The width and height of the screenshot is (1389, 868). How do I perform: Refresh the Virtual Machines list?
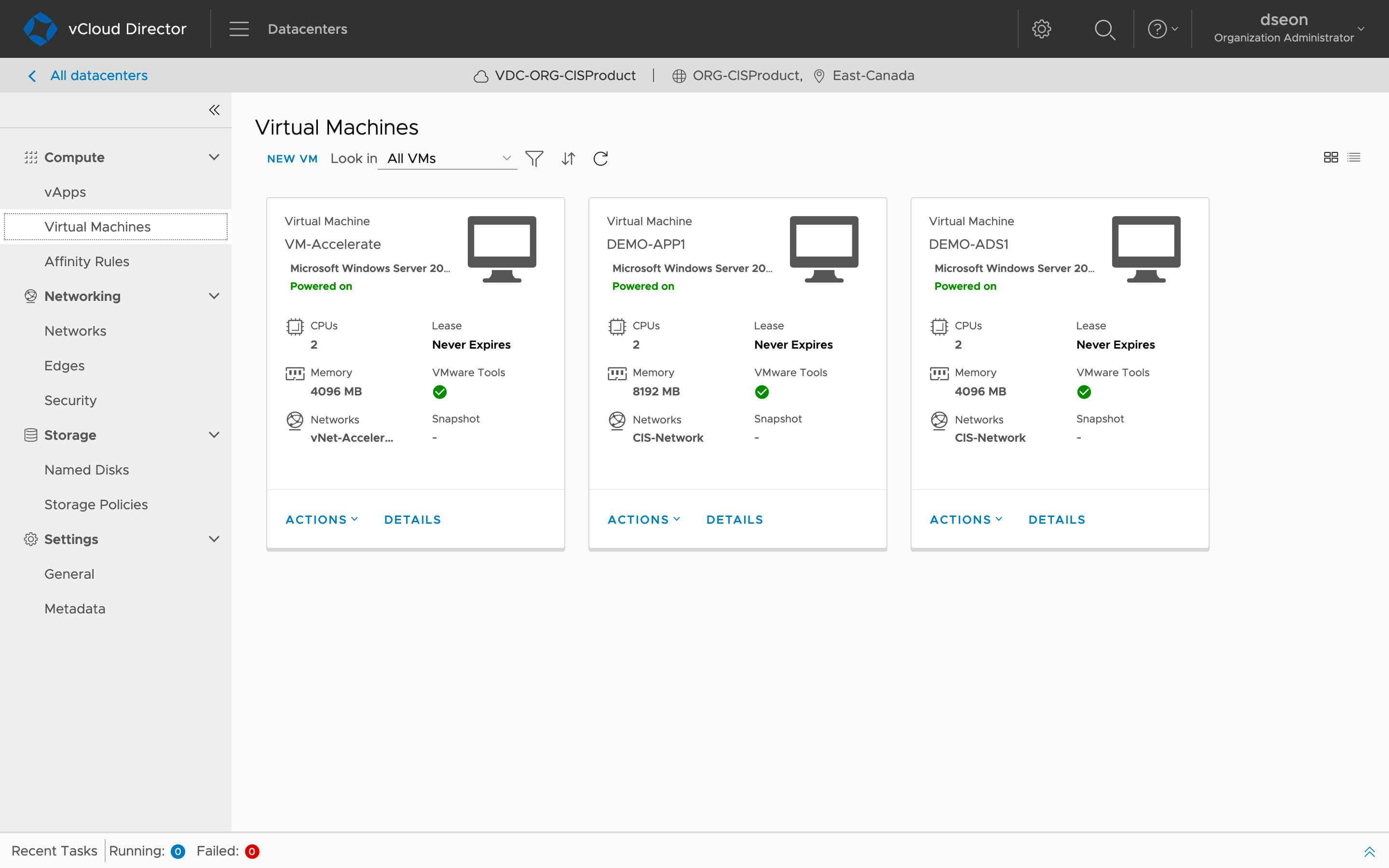point(600,159)
